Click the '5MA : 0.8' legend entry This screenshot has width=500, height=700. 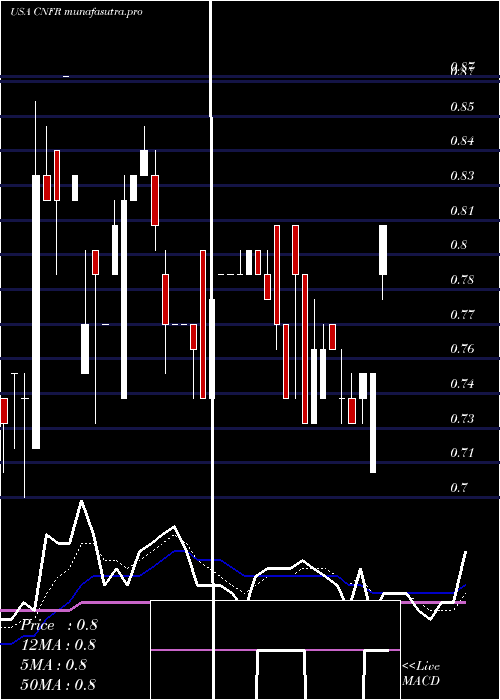click(x=53, y=665)
